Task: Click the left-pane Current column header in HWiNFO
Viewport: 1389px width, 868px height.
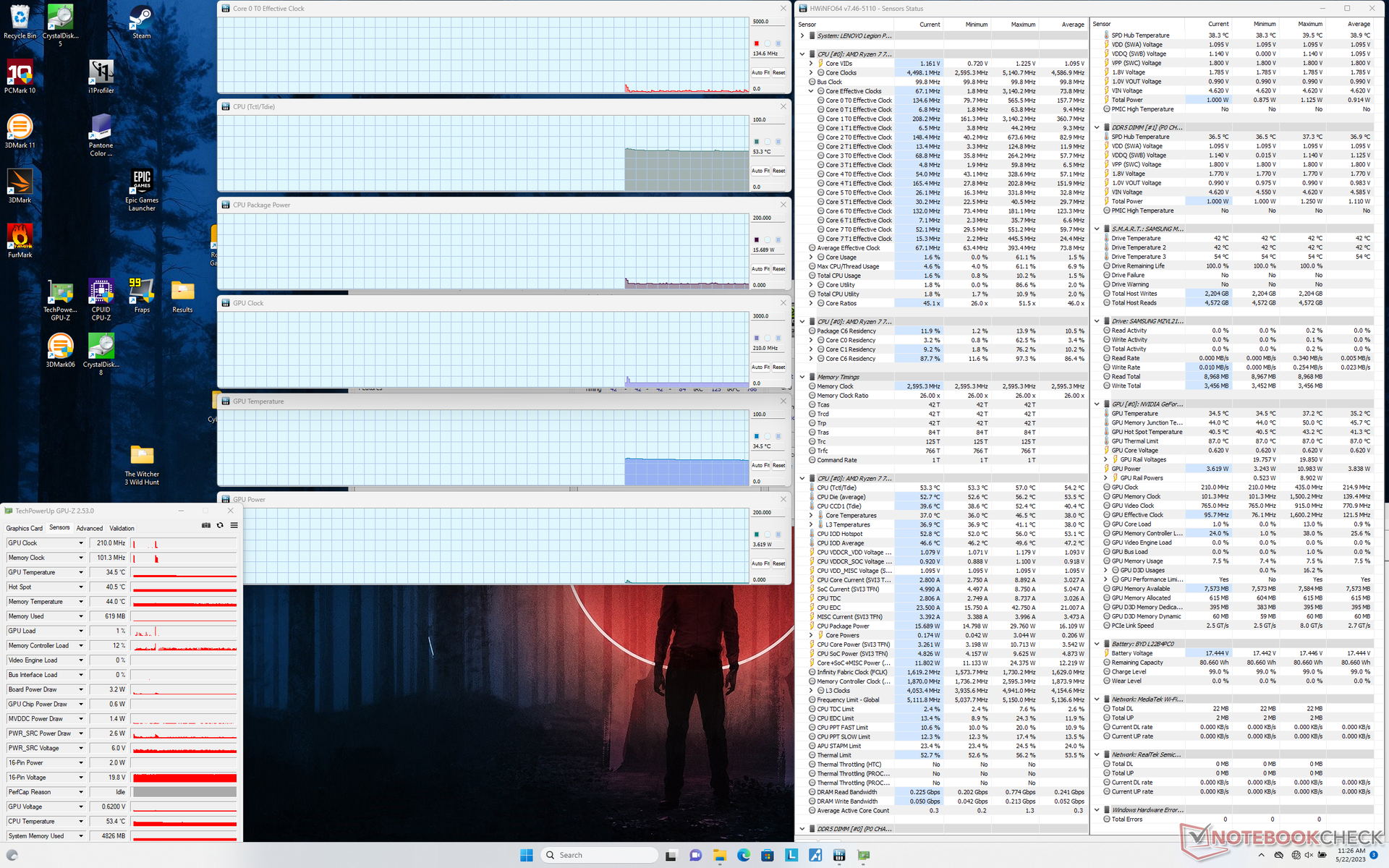Action: 930,25
